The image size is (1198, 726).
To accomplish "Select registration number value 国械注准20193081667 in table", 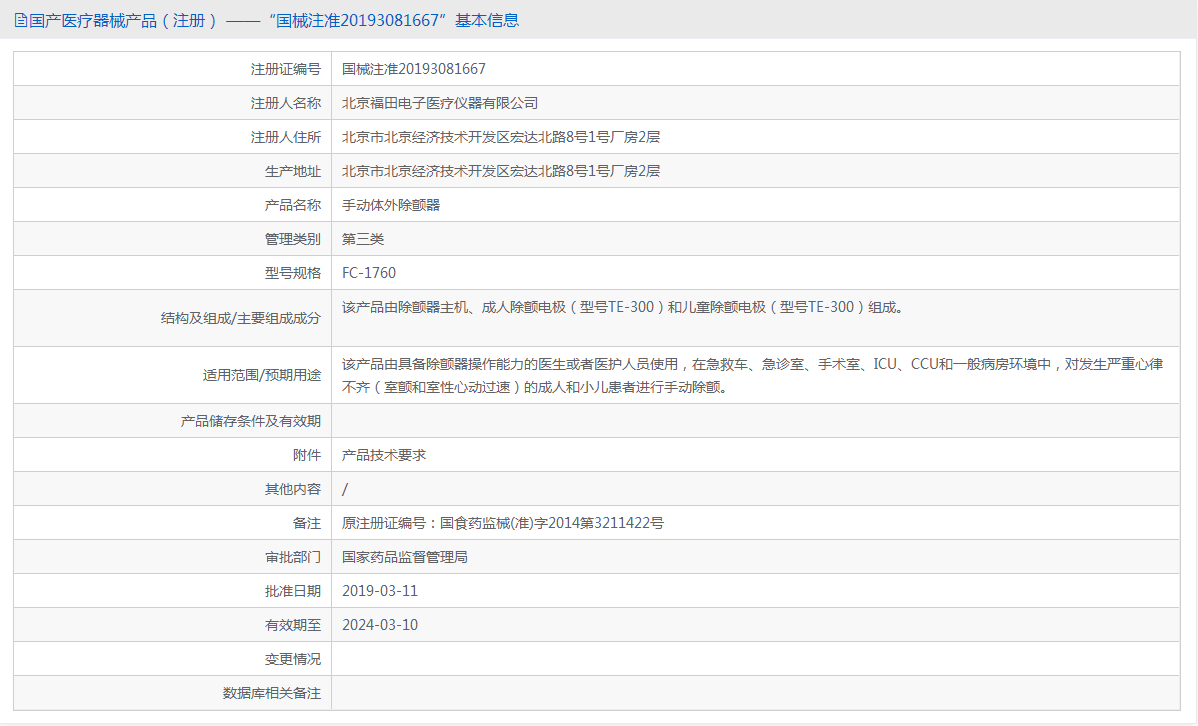I will click(x=413, y=69).
